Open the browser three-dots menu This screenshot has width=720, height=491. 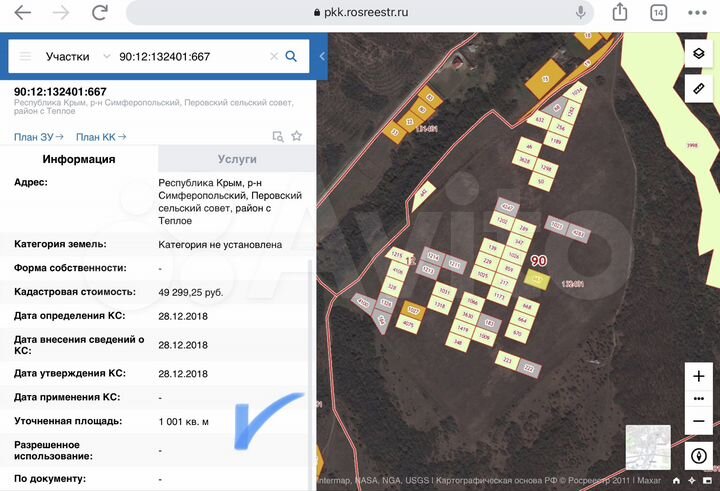click(697, 13)
